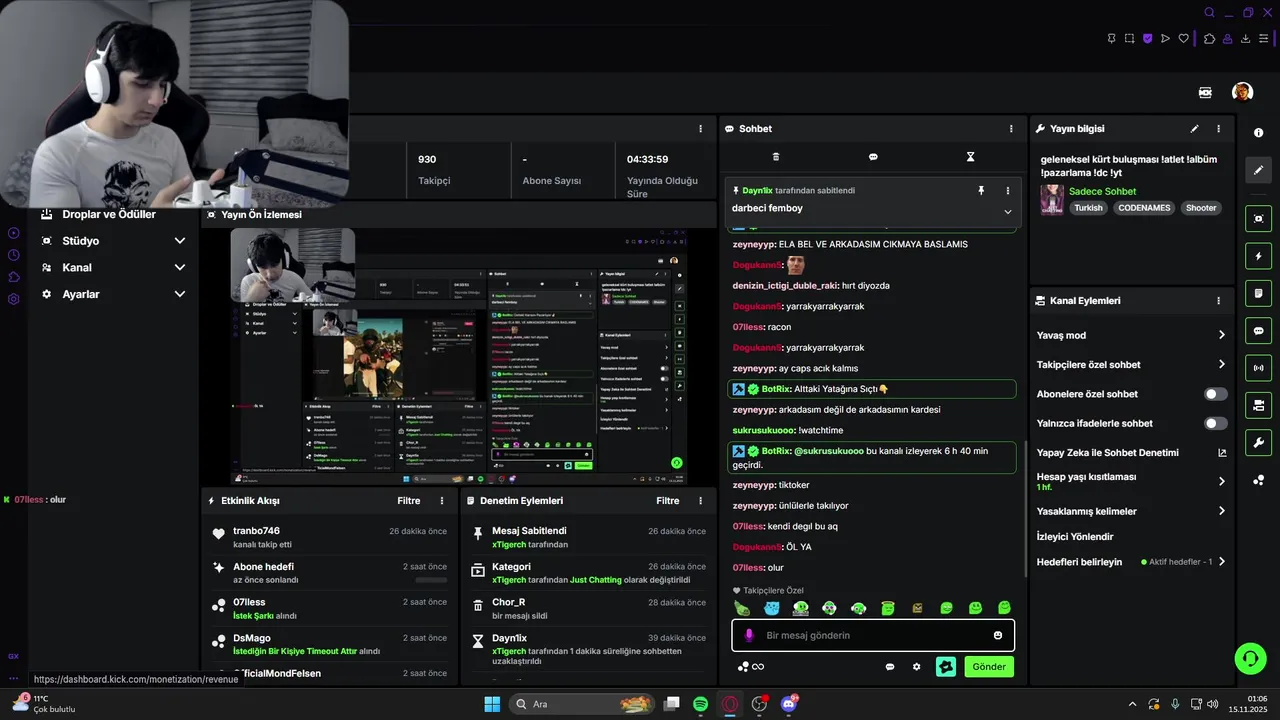Screen dimensions: 1280x720
Task: Expand the Ayarlar sidebar section
Action: pos(112,294)
